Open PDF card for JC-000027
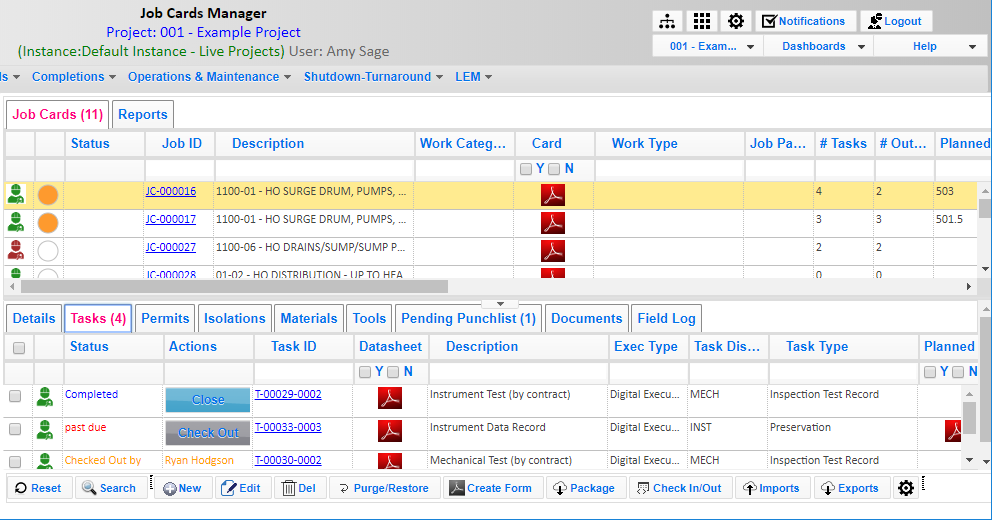The width and height of the screenshot is (992, 520). point(553,251)
